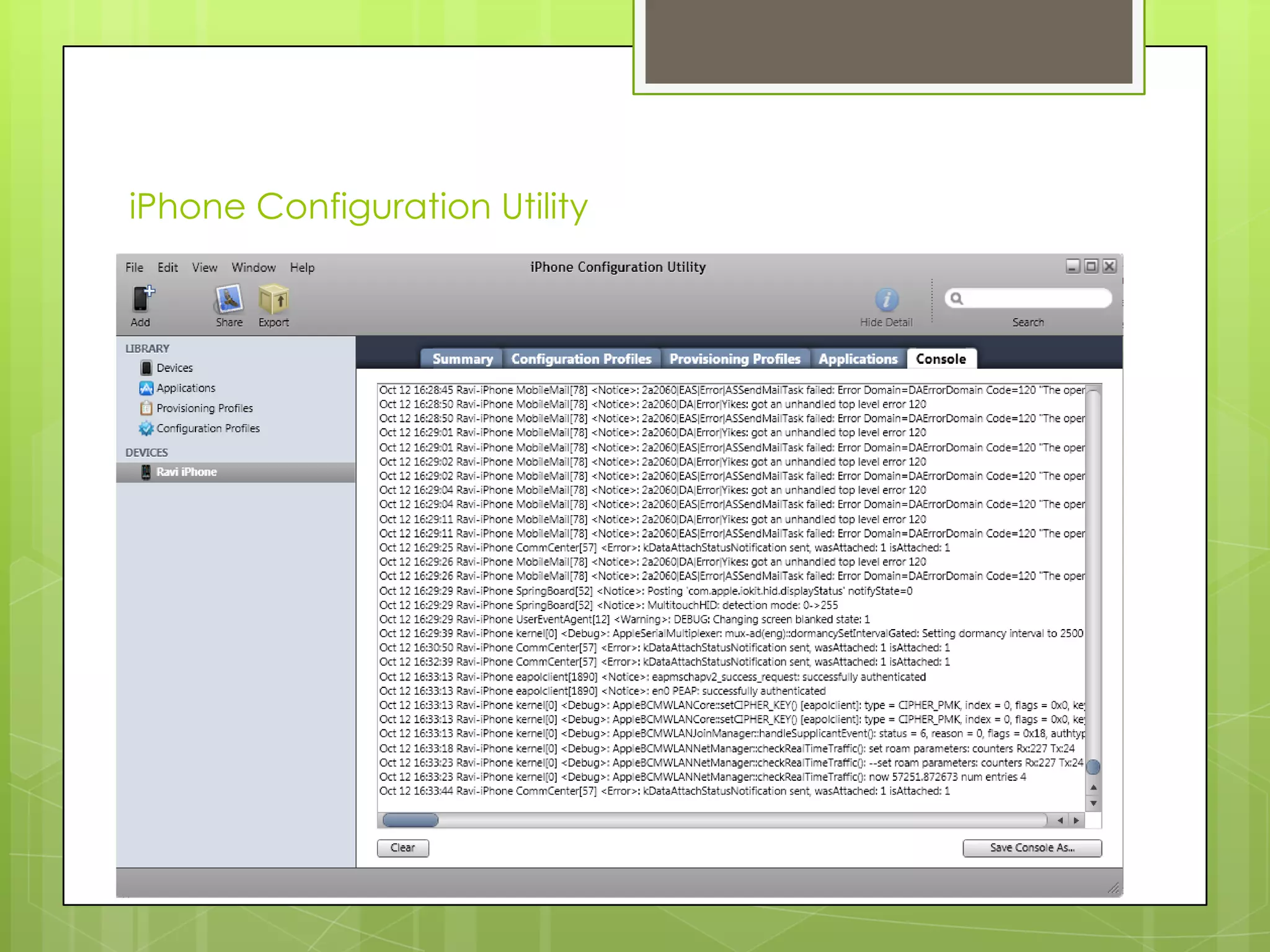Click the console scroll left arrow
The image size is (1270, 952).
[1061, 820]
